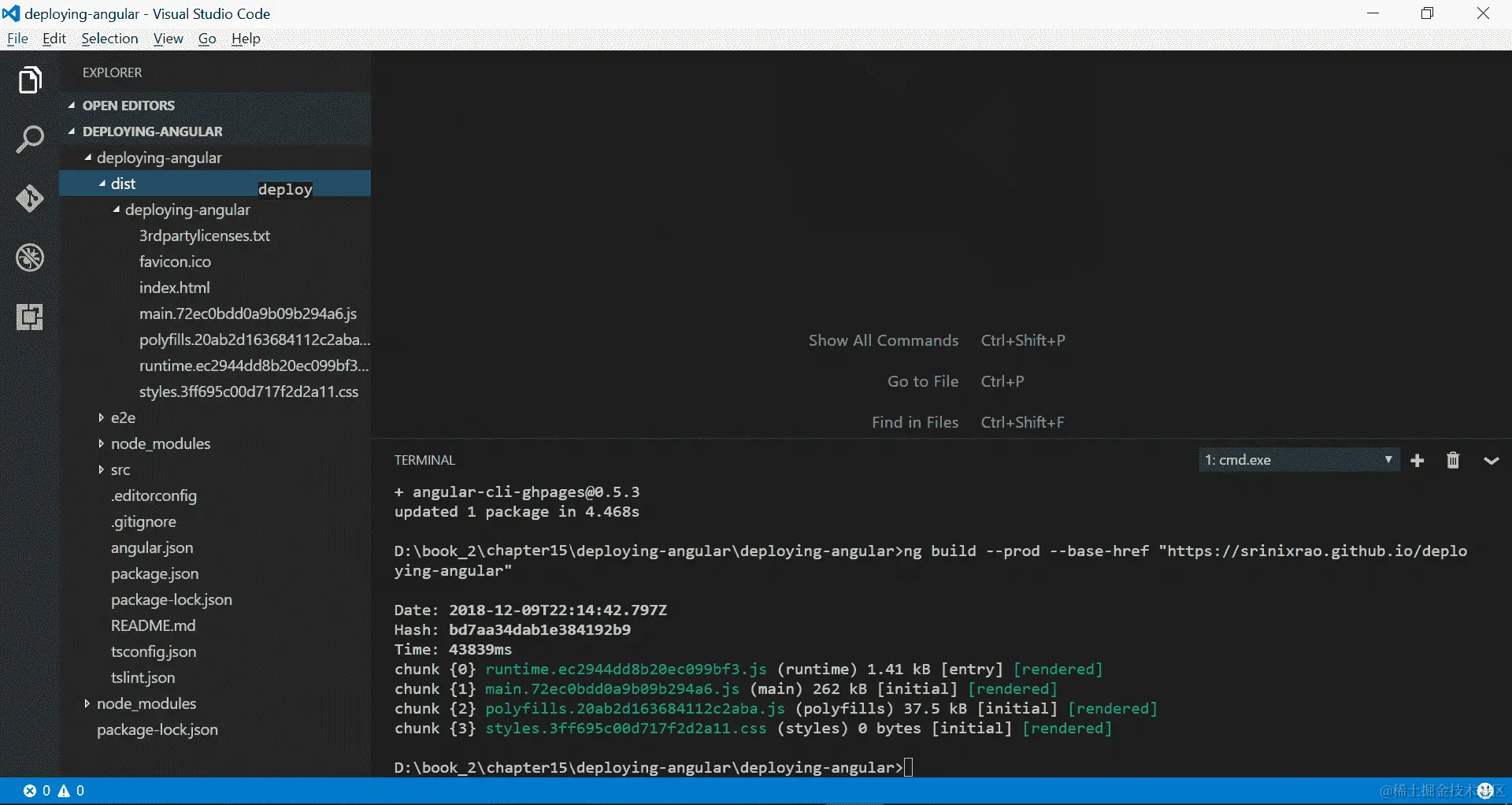Click the smiley feedback icon in status bar

pos(1486,791)
